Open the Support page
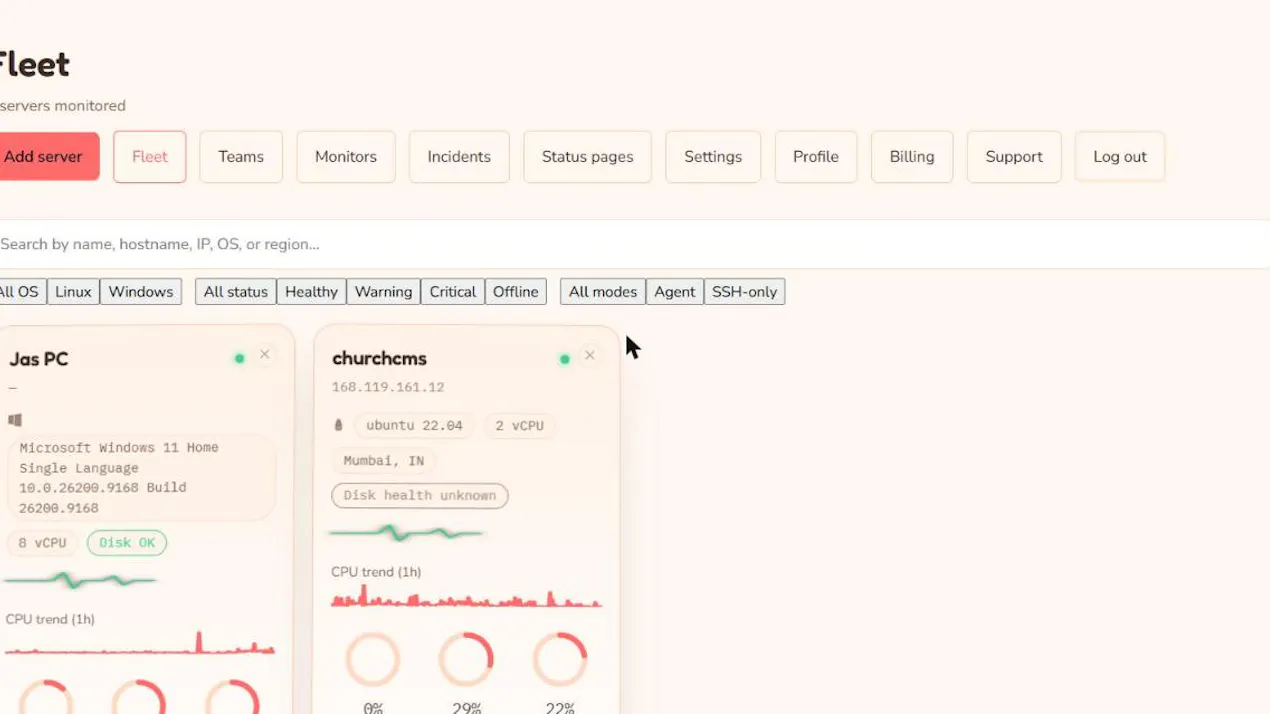The image size is (1270, 714). (x=1014, y=156)
